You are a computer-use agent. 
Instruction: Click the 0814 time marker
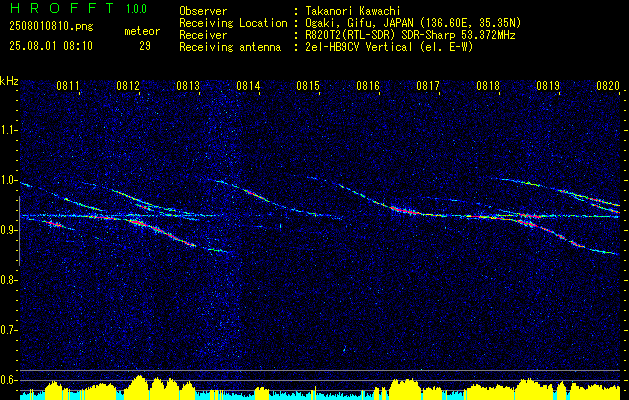[x=248, y=85]
